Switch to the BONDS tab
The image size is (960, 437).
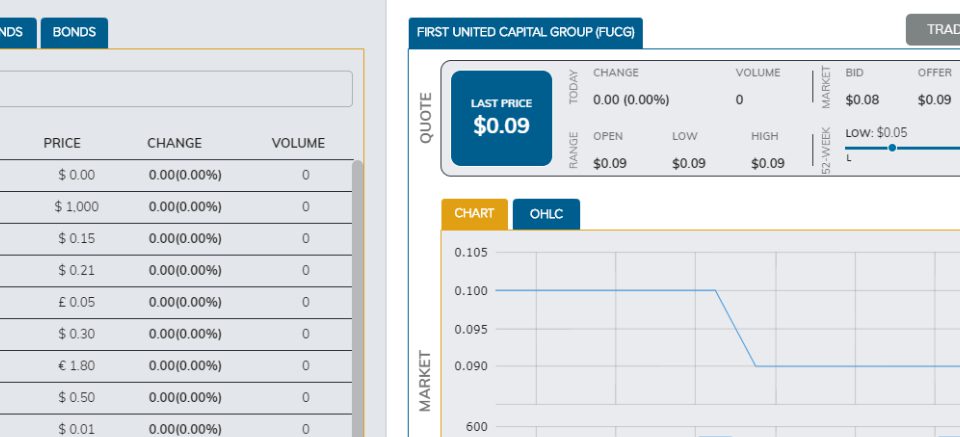pos(74,32)
